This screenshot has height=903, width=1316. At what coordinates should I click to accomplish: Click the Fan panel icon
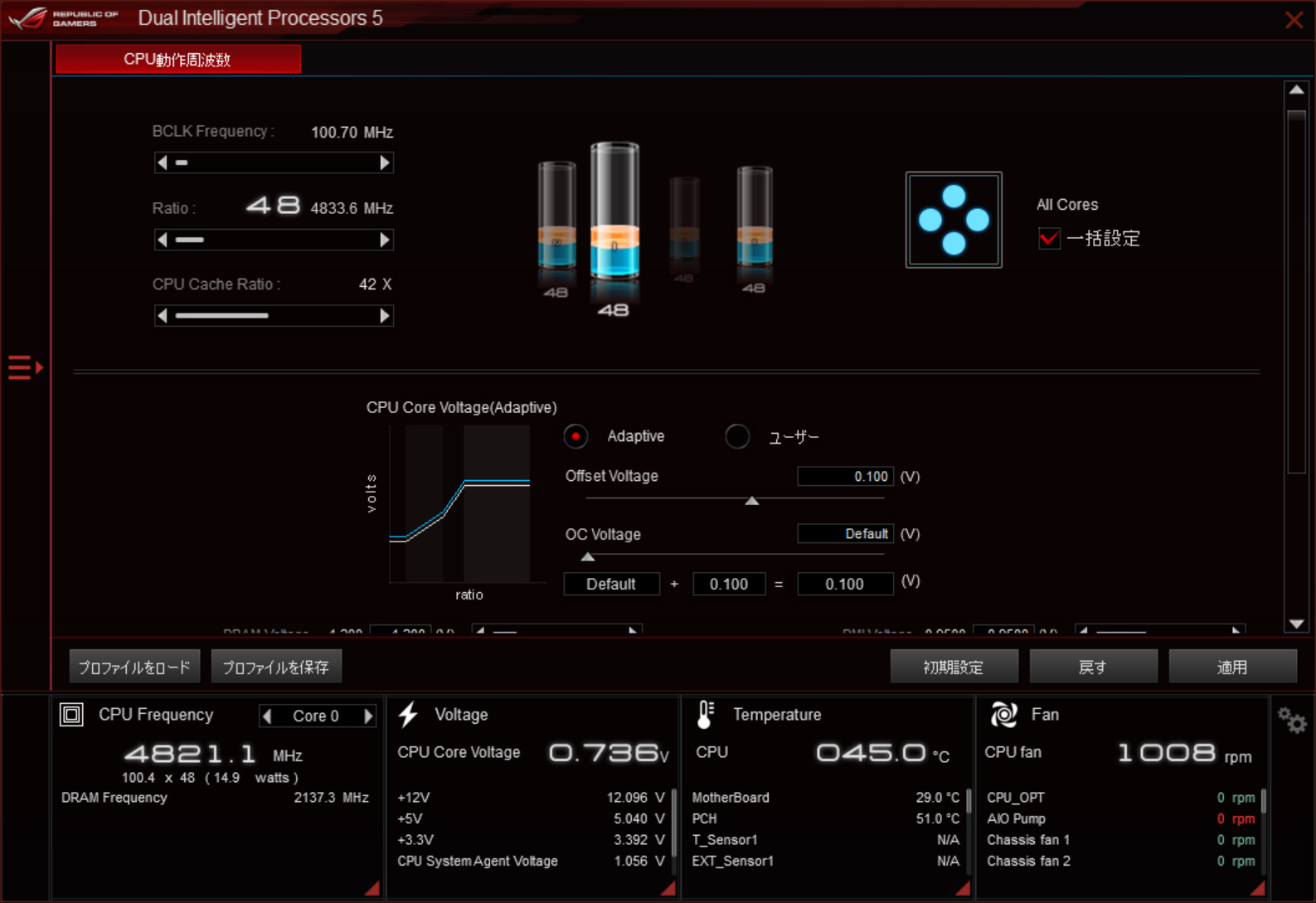coord(1003,714)
